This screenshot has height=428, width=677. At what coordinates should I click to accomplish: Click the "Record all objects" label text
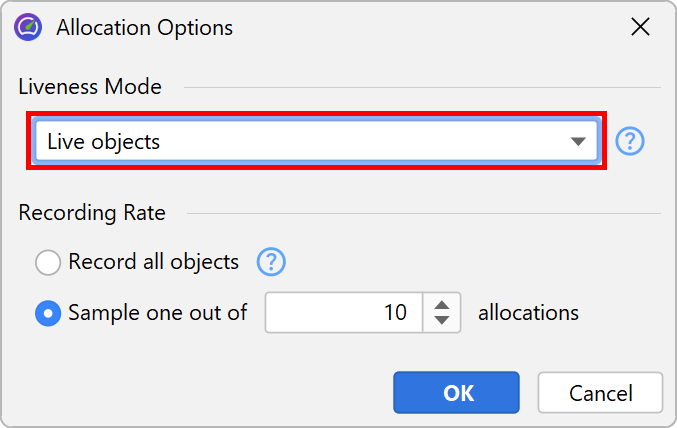click(x=153, y=262)
